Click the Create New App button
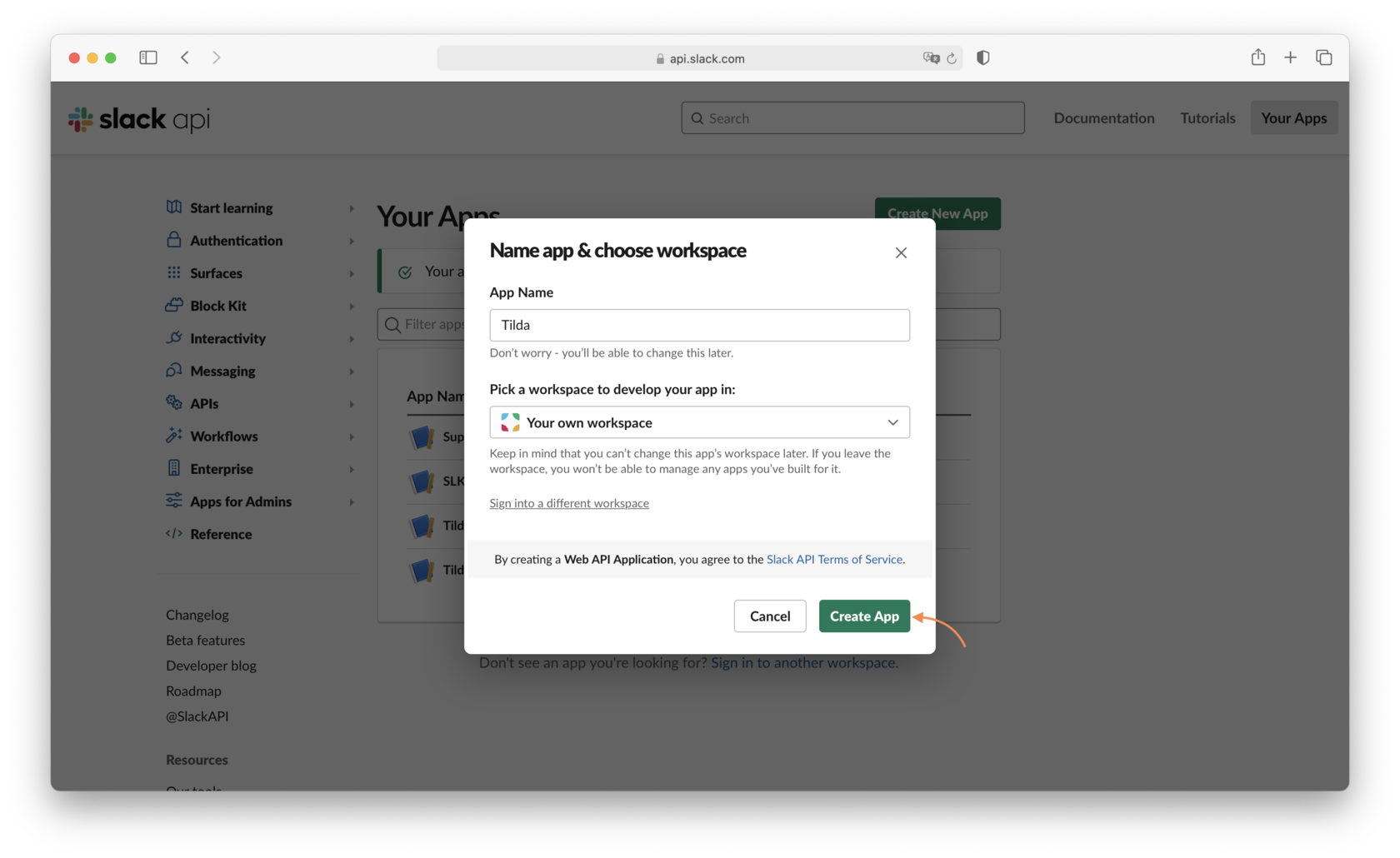The image size is (1400, 858). [x=937, y=213]
